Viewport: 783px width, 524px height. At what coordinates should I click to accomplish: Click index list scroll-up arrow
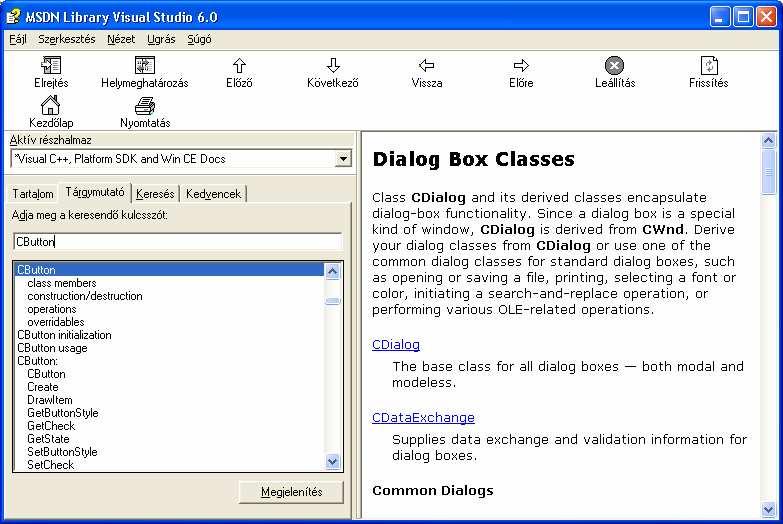[333, 271]
